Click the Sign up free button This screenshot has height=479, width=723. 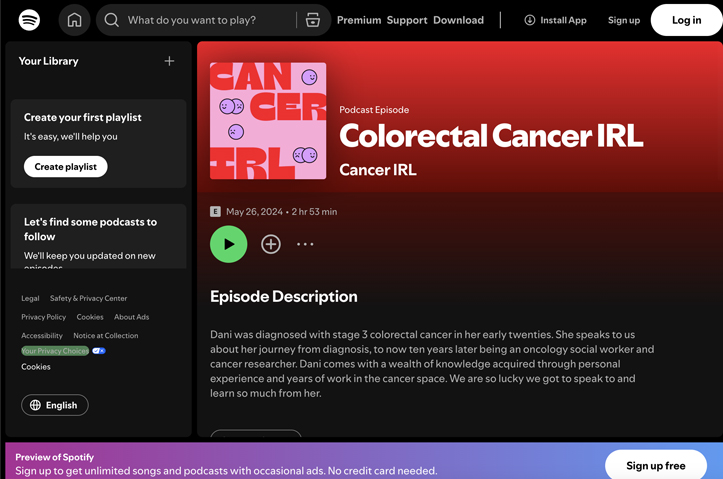(655, 465)
